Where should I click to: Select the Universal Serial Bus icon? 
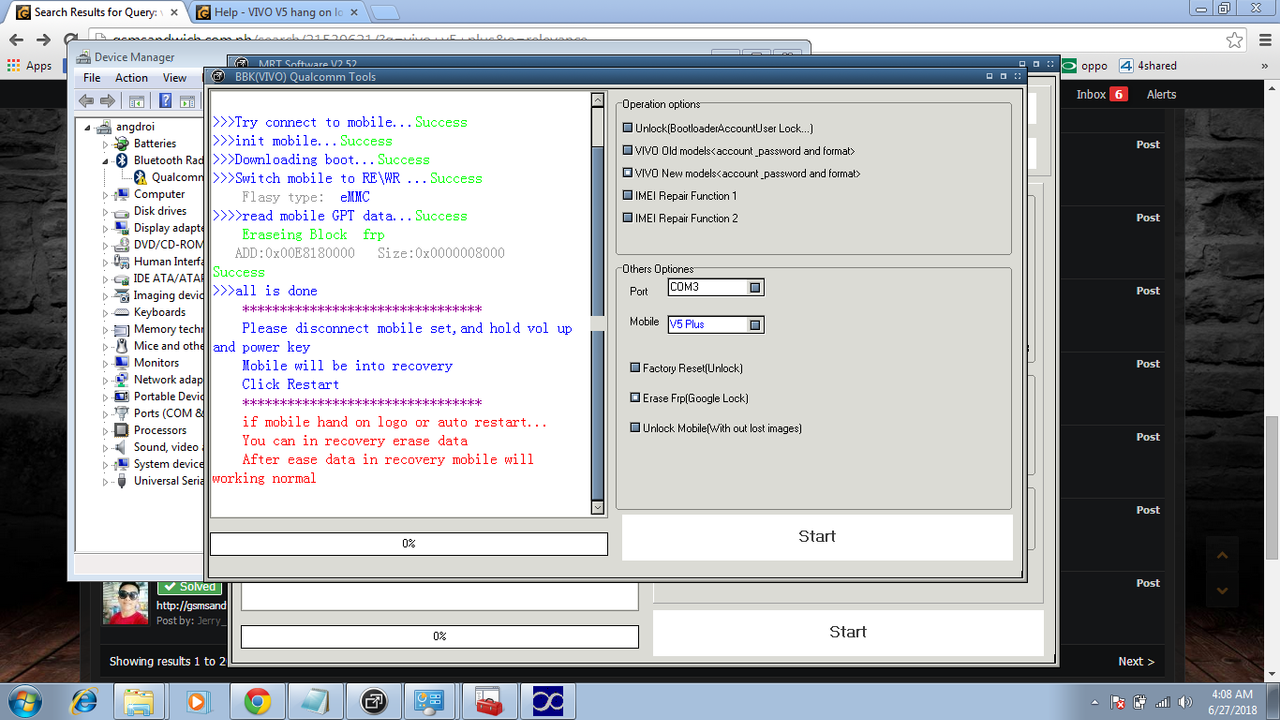(124, 481)
